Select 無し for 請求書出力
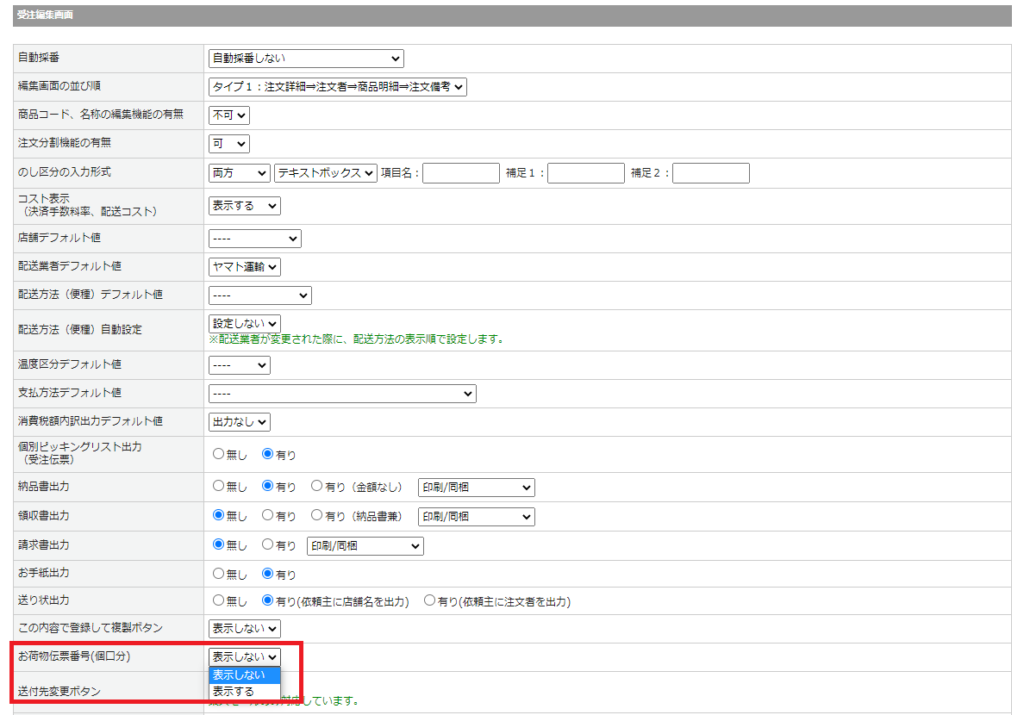 pyautogui.click(x=219, y=544)
